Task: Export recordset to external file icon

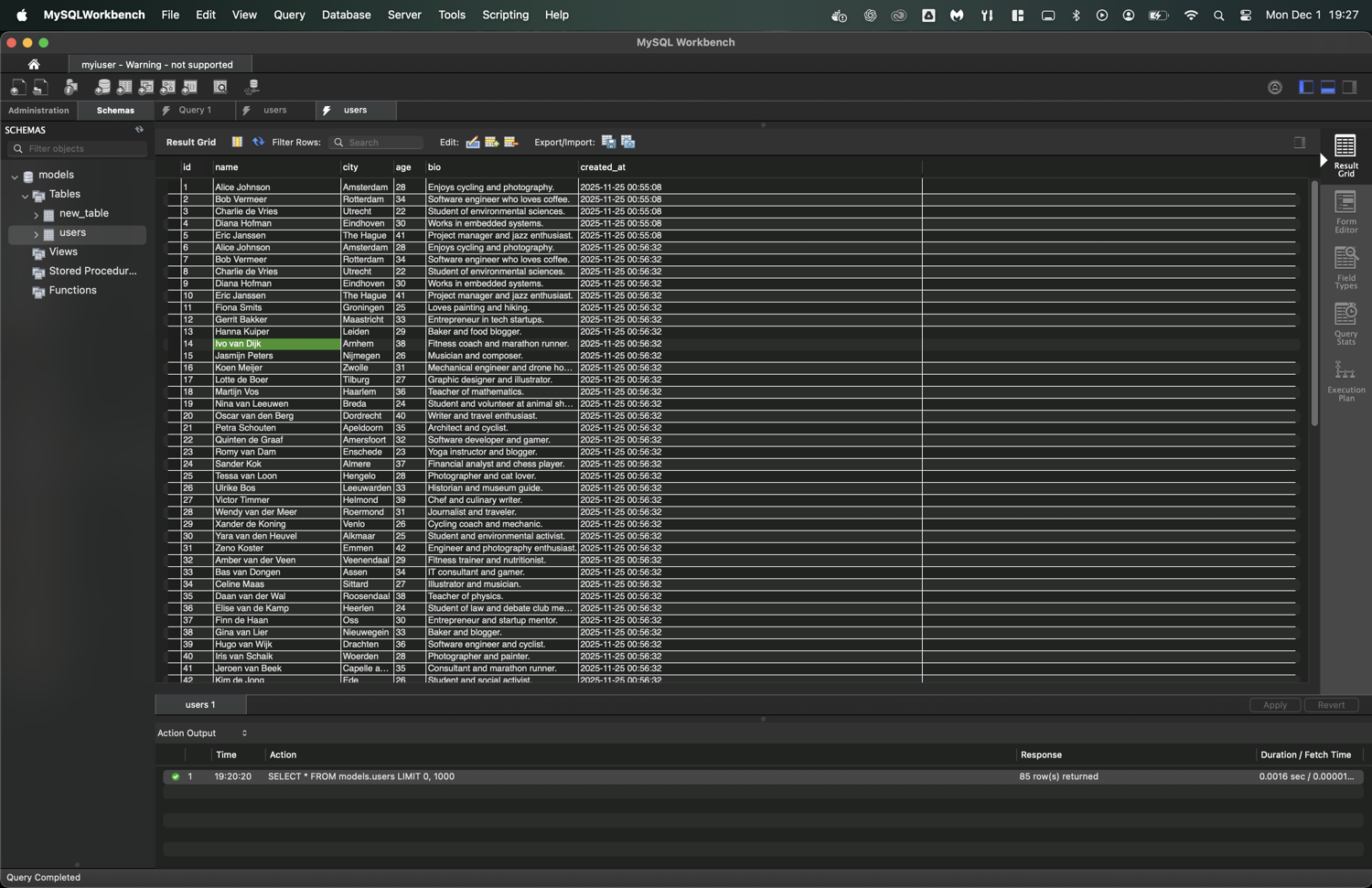Action: [608, 142]
